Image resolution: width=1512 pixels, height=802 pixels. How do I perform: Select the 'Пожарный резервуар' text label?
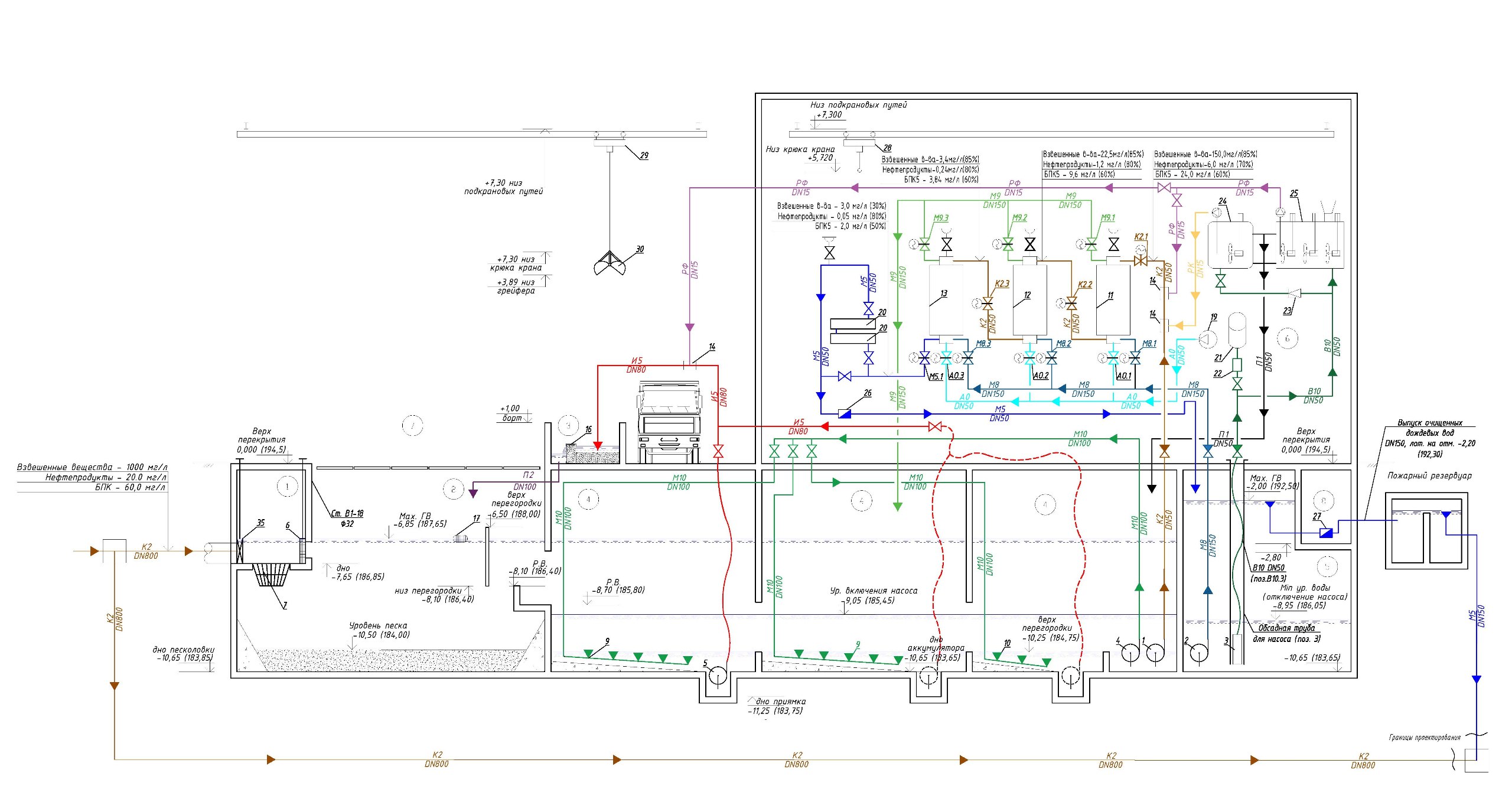(x=1429, y=476)
